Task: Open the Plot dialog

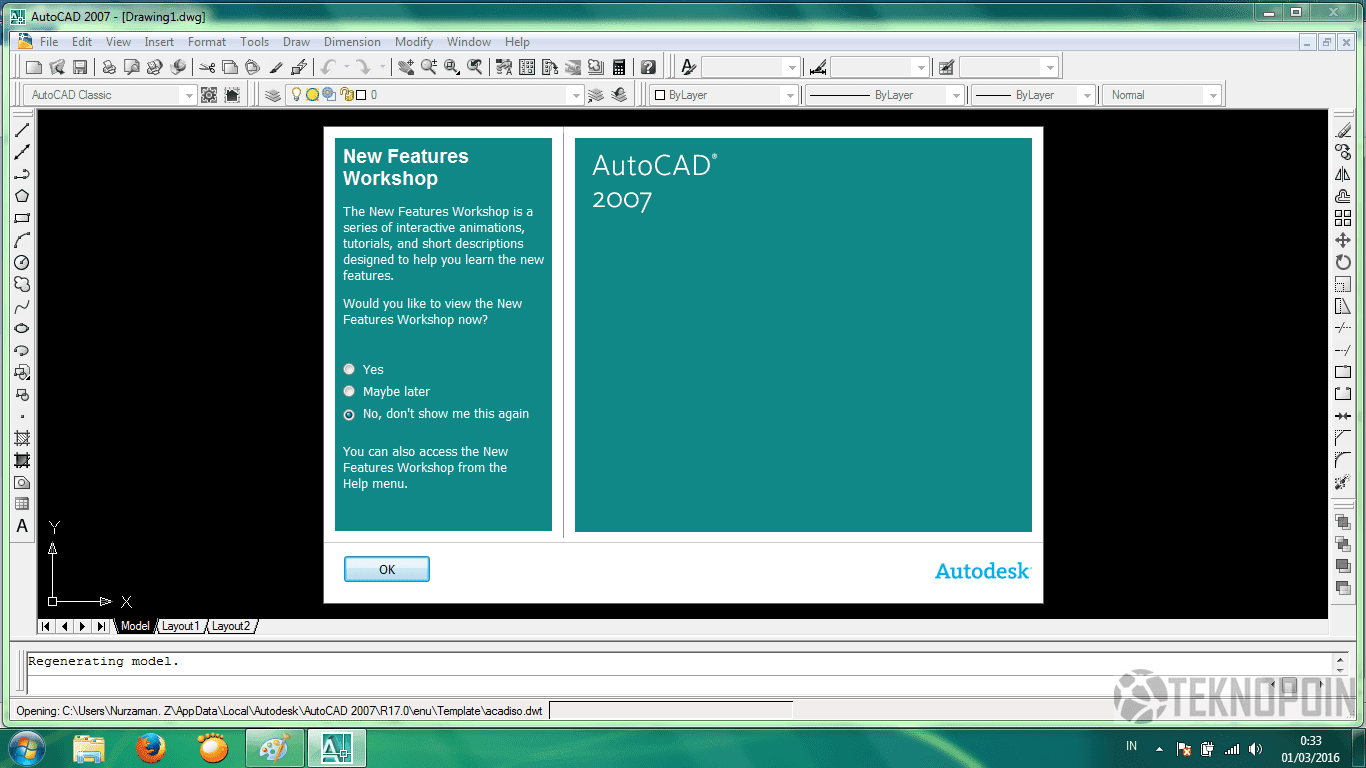Action: coord(108,66)
